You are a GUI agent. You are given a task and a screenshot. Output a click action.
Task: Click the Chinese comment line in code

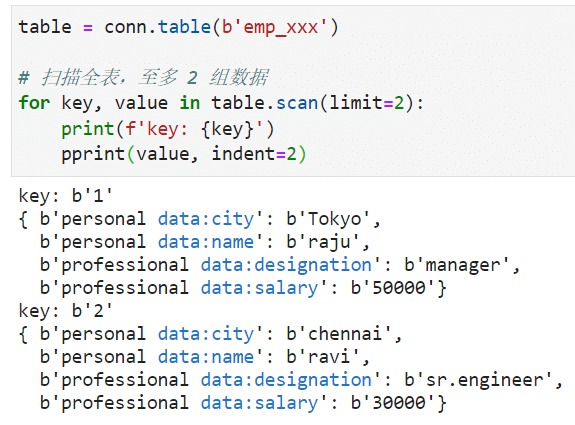143,77
